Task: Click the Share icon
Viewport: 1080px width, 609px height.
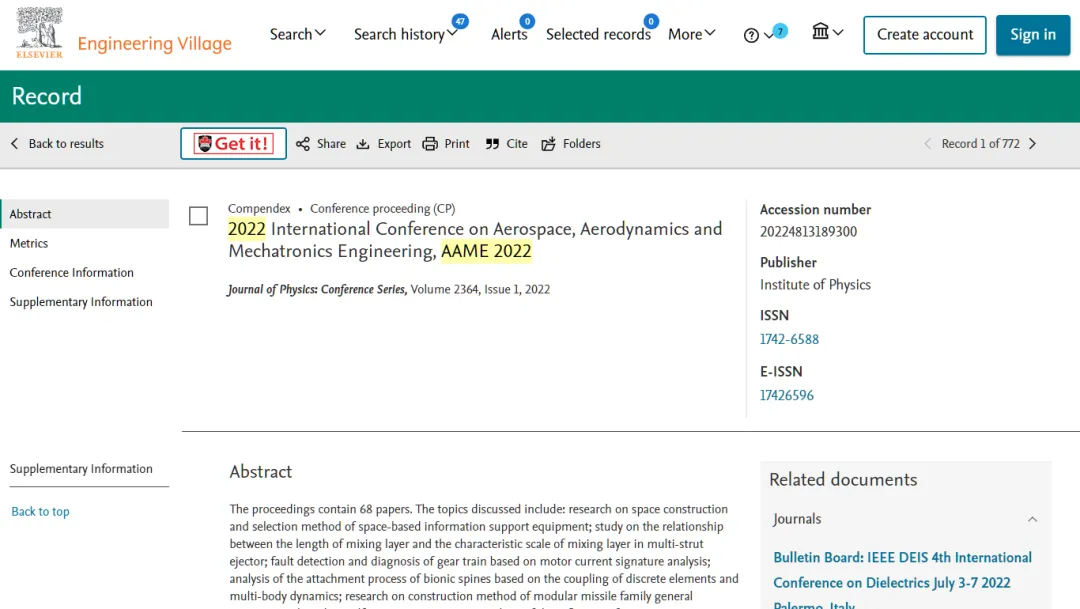Action: pos(302,143)
